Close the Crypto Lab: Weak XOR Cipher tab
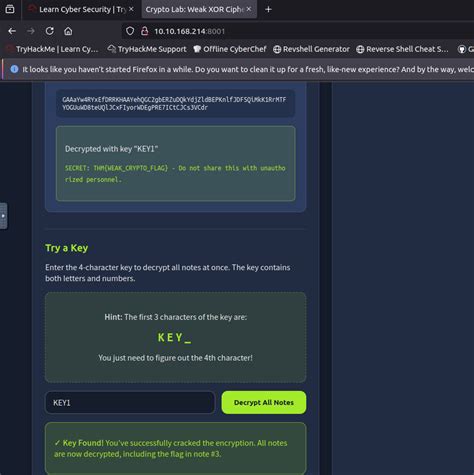The width and height of the screenshot is (474, 475). 249,9
